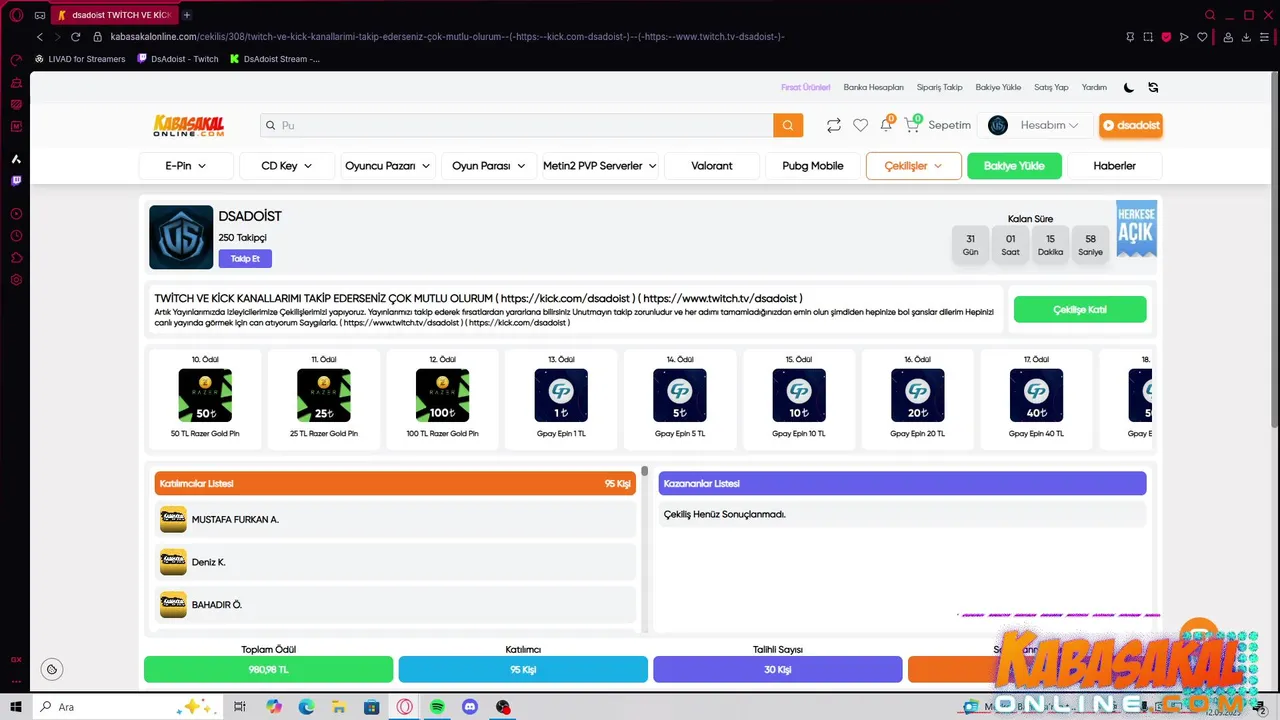Click Çekilişe Katıl button
This screenshot has height=720, width=1280.
tap(1080, 310)
